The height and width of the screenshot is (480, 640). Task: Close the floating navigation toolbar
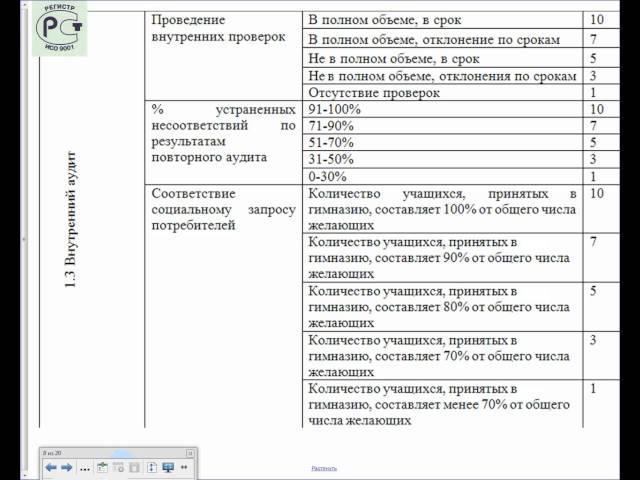click(x=190, y=453)
